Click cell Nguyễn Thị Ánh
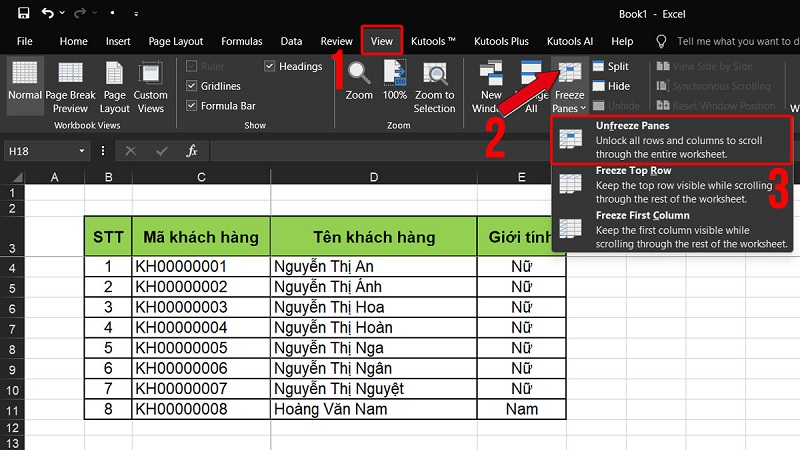 [374, 287]
